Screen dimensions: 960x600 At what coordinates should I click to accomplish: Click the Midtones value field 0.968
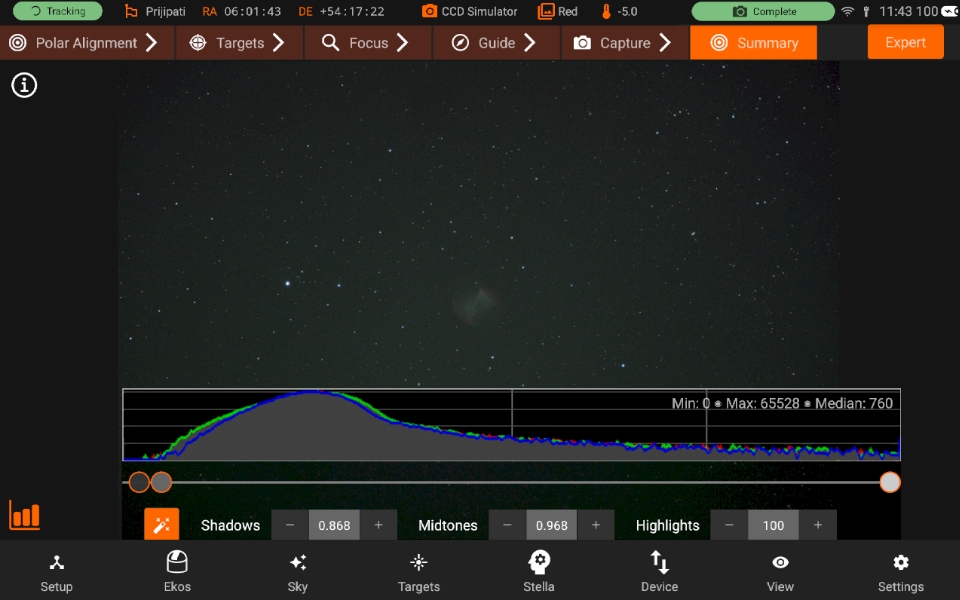552,525
